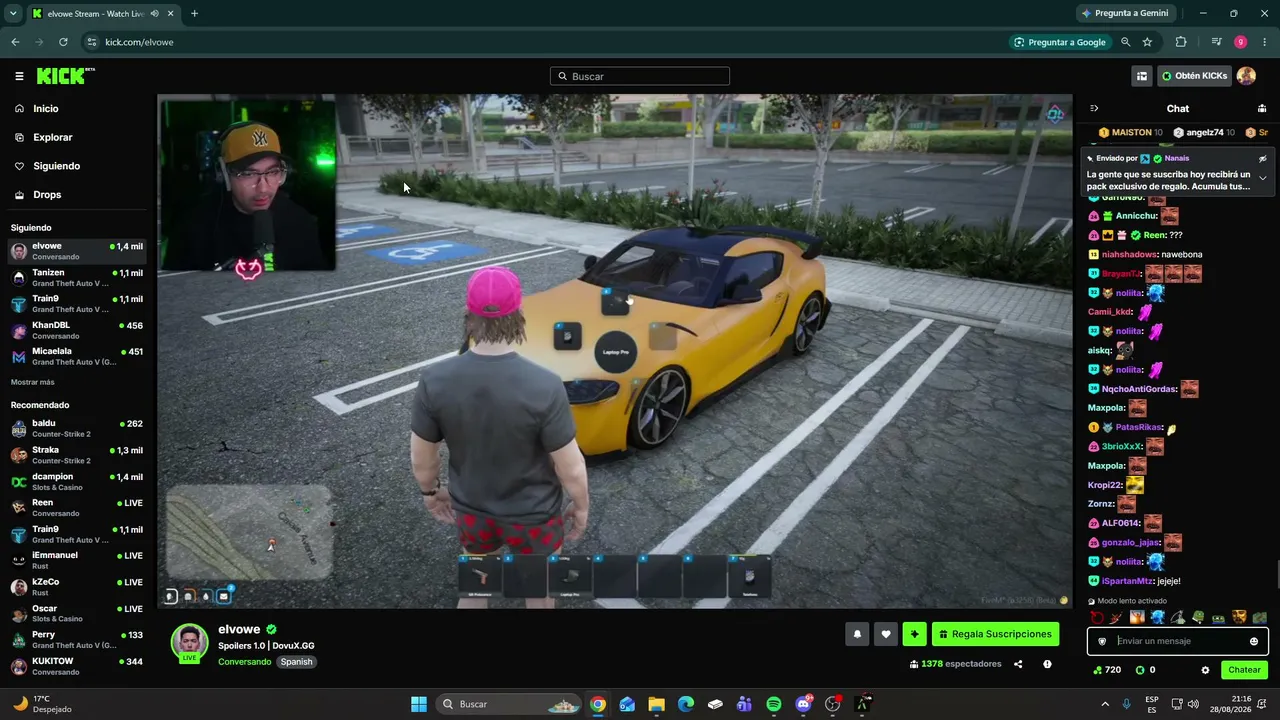1280x720 pixels.
Task: Click the elvowe streamer avatar below video
Action: click(x=190, y=643)
